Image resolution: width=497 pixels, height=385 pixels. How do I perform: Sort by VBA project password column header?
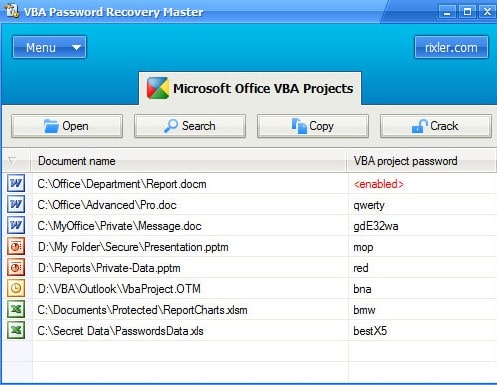[422, 161]
